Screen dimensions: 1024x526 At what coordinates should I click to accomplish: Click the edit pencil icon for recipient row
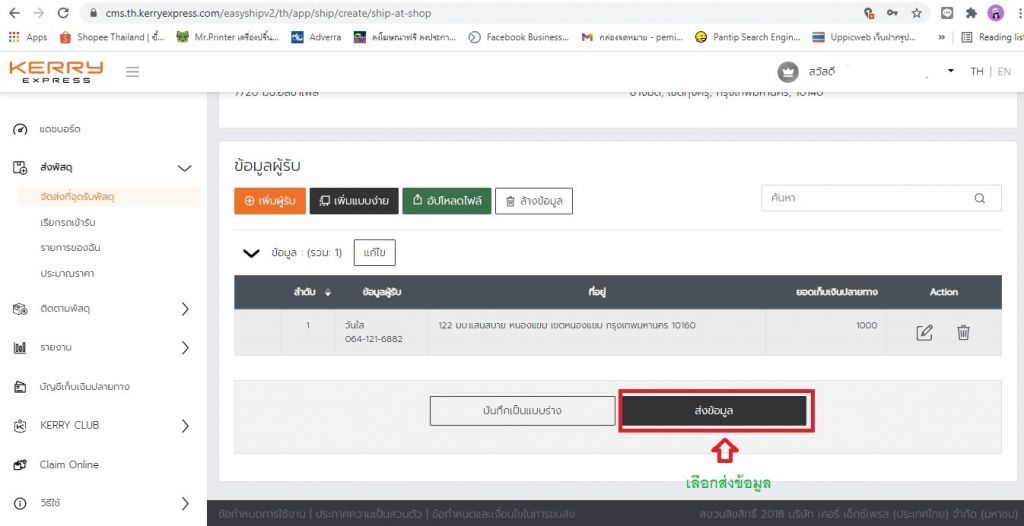tap(924, 333)
